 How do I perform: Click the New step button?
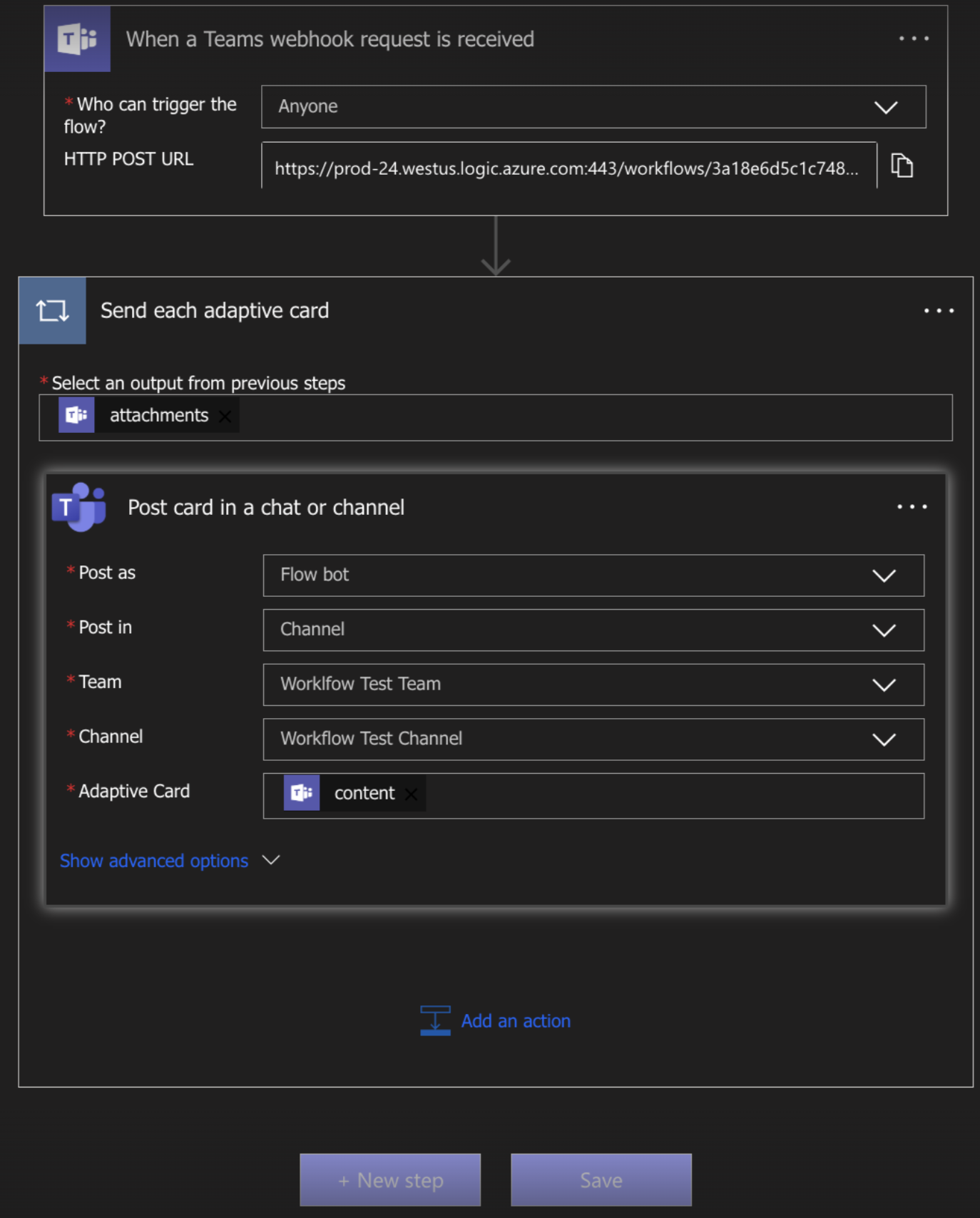[x=390, y=1180]
